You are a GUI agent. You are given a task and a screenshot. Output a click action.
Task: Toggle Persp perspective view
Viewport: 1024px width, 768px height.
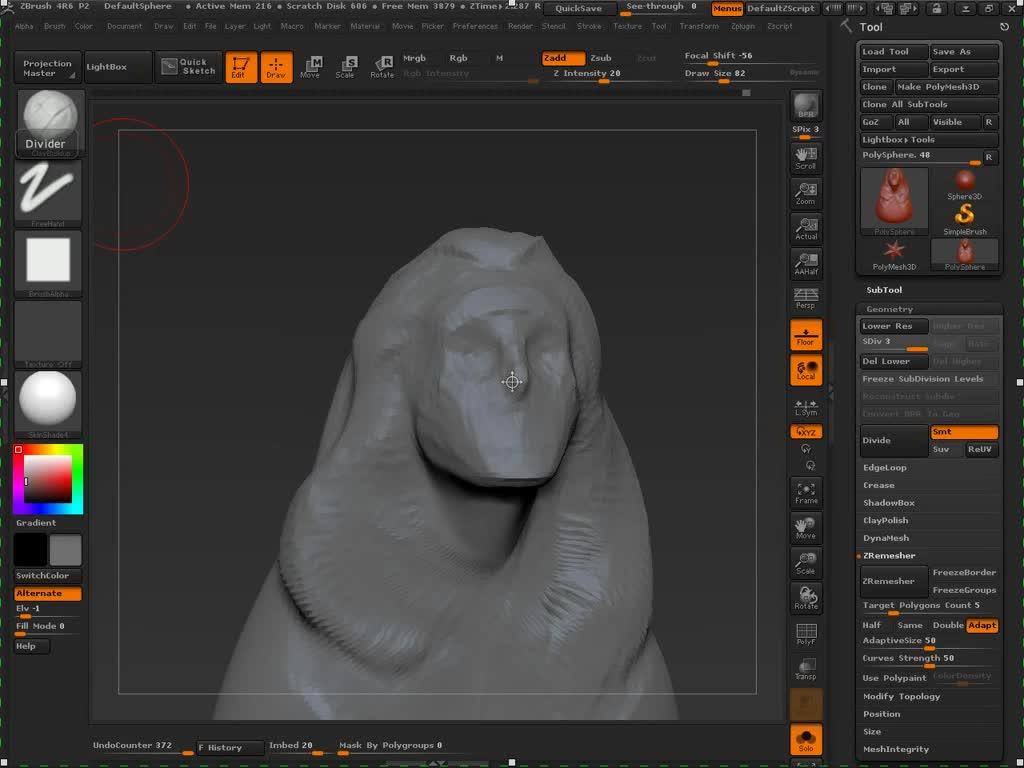[x=806, y=299]
